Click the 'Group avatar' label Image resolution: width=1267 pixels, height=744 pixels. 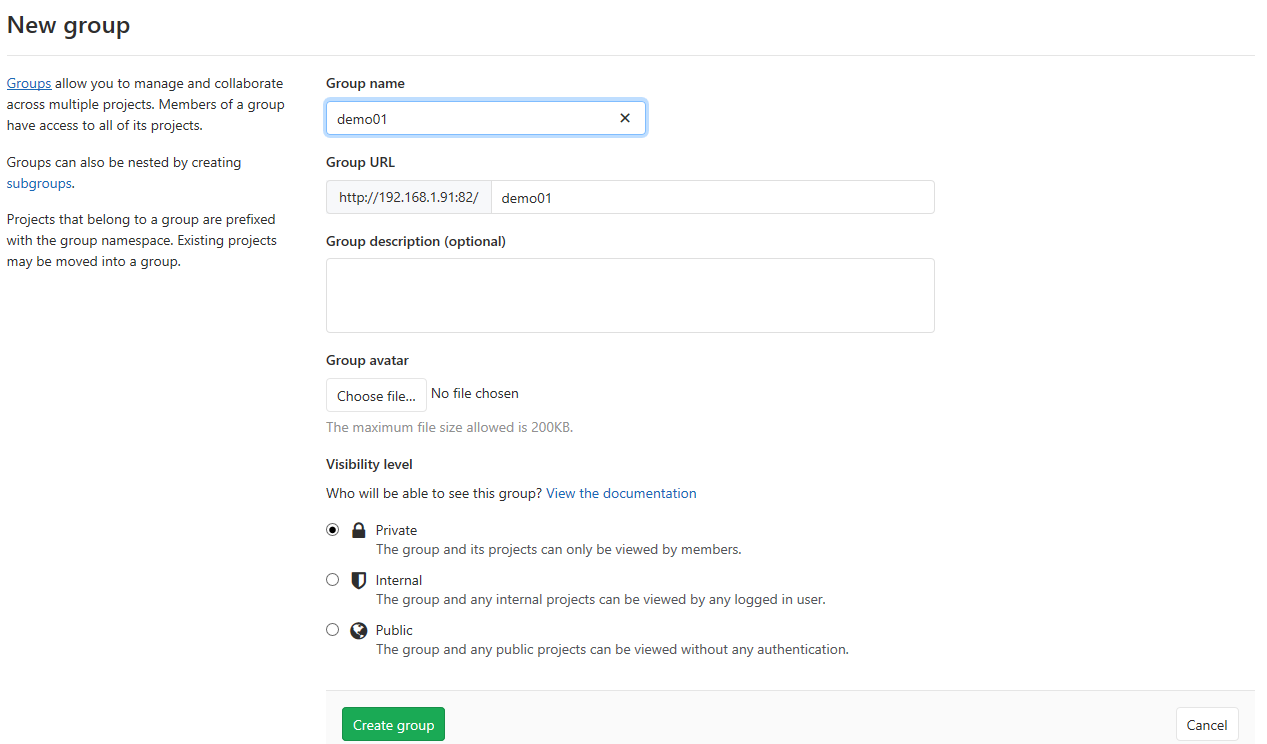367,360
